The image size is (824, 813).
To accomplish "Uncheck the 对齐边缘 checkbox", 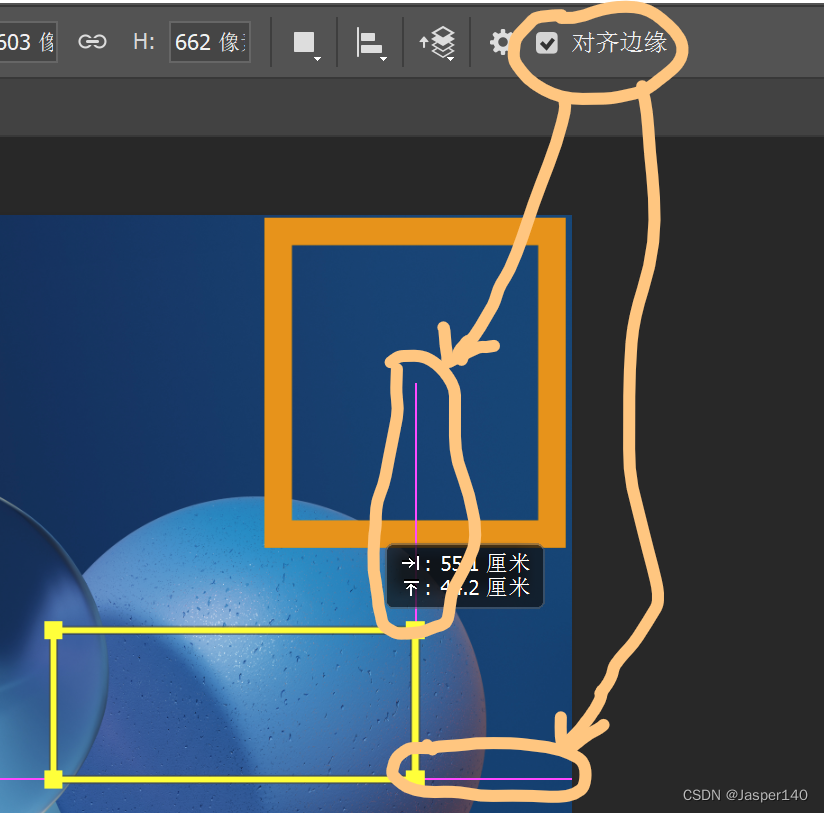I will point(547,43).
